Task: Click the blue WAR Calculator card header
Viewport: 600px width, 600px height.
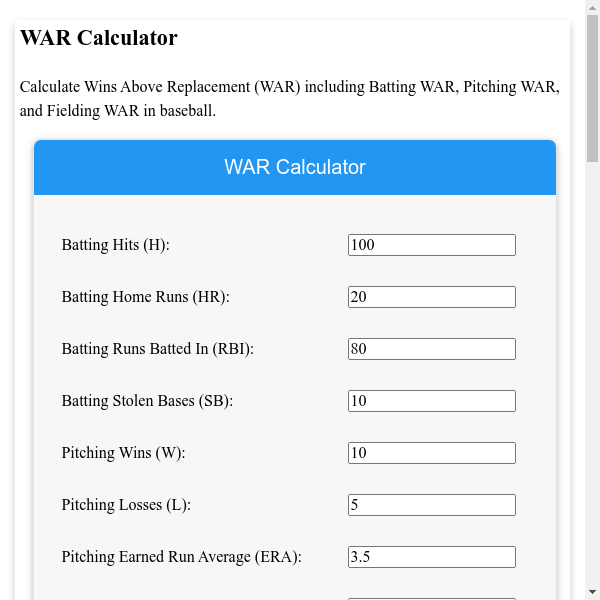Action: 295,167
